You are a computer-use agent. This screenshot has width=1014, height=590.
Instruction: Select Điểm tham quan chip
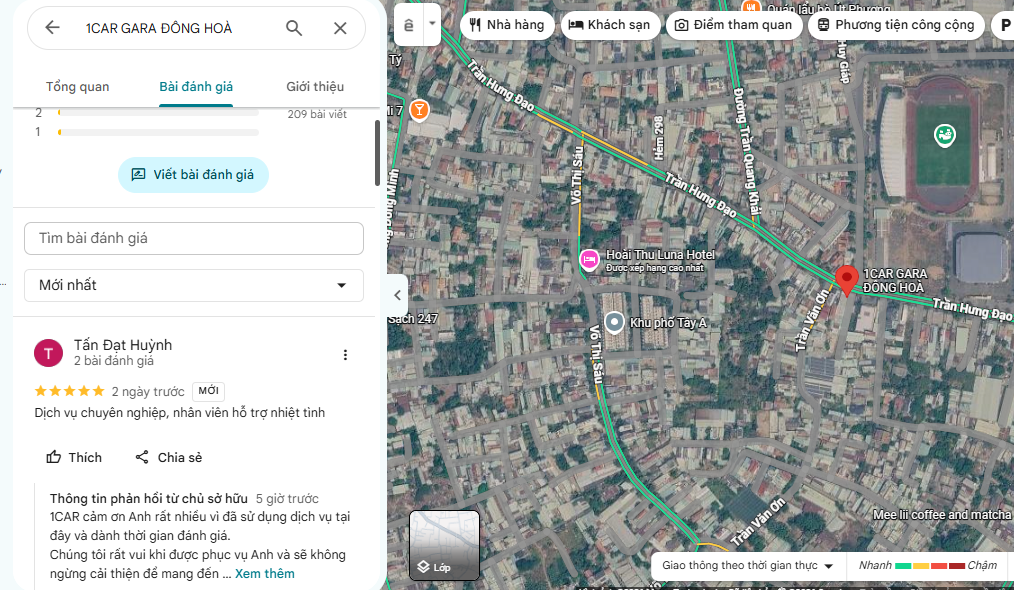click(733, 25)
